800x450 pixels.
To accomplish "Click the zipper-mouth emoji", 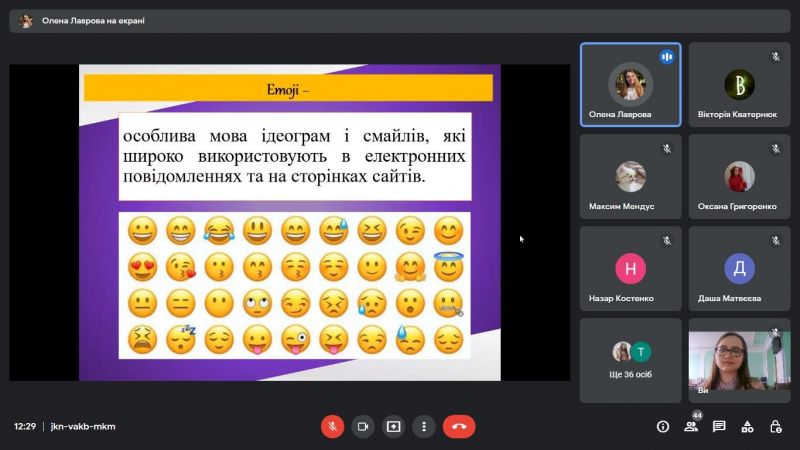I will pos(448,303).
